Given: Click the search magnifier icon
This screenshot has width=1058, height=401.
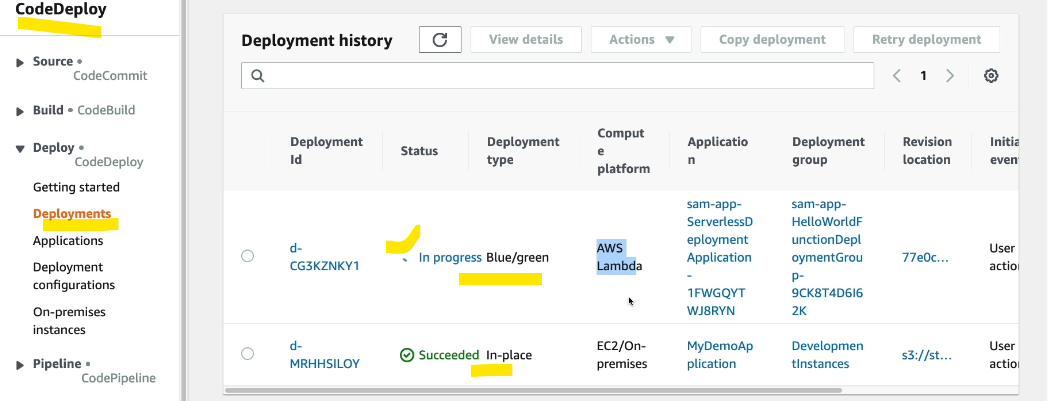Looking at the screenshot, I should tap(257, 76).
